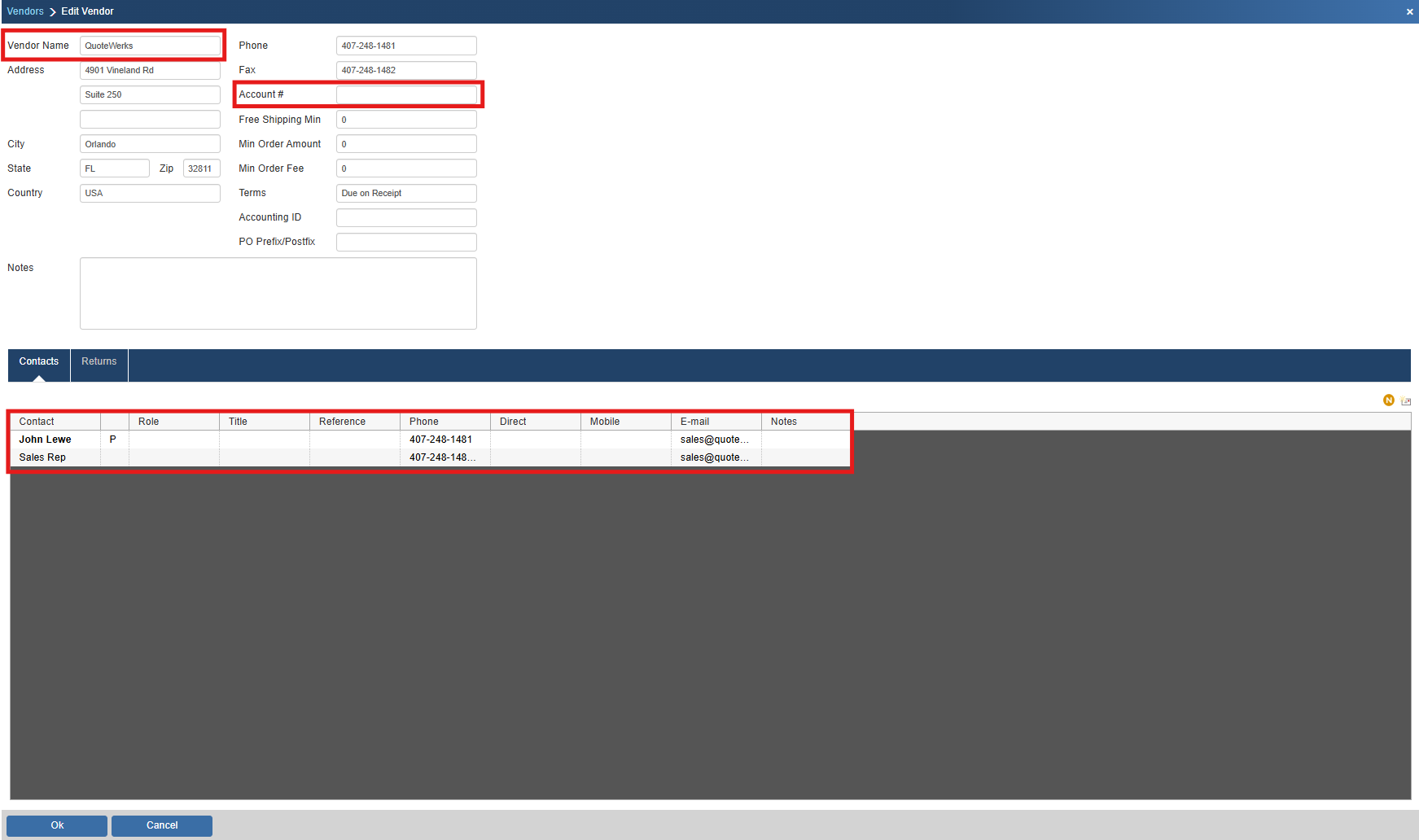1419x840 pixels.
Task: Switch to the Returns tab
Action: (x=99, y=361)
